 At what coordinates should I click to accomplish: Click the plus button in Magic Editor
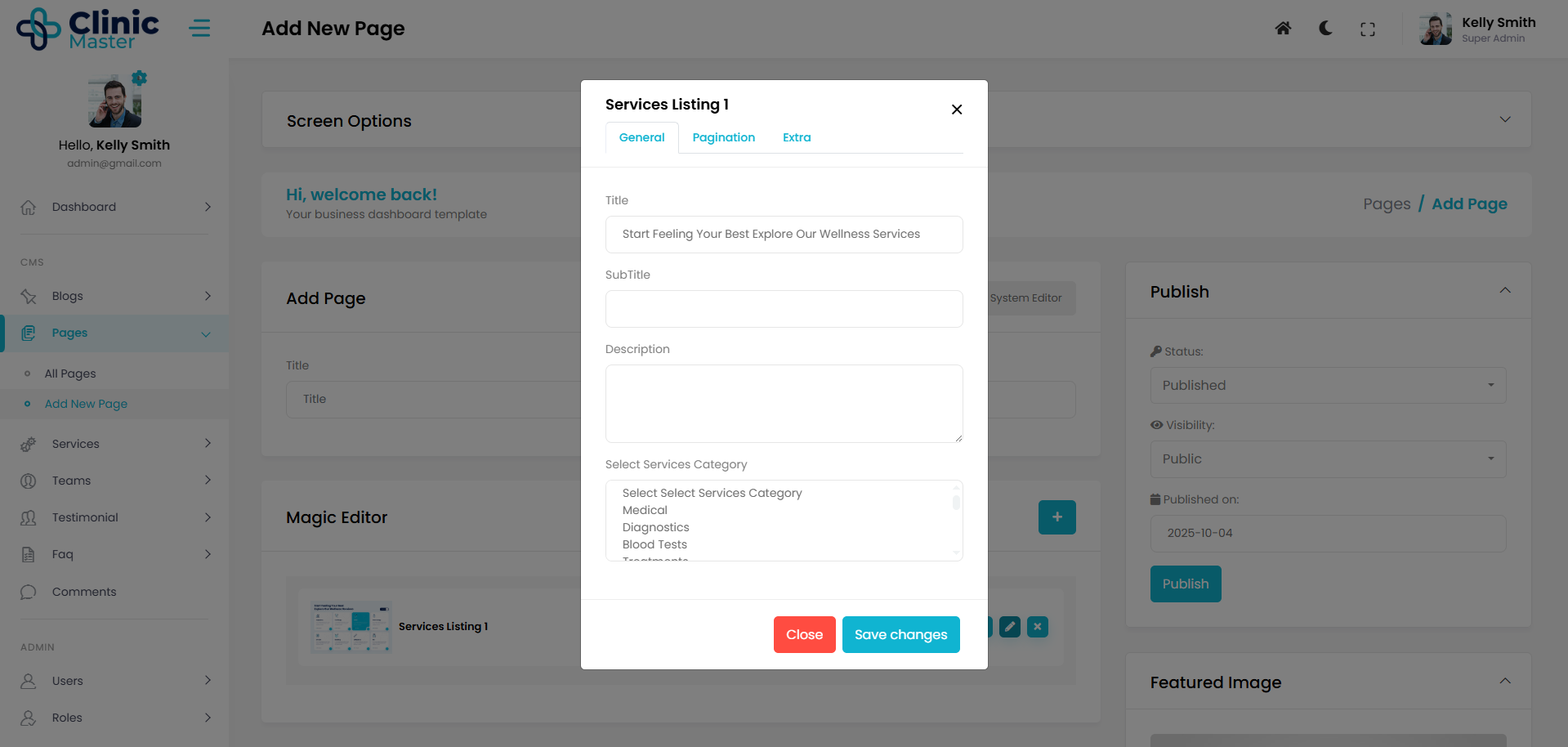[1057, 517]
